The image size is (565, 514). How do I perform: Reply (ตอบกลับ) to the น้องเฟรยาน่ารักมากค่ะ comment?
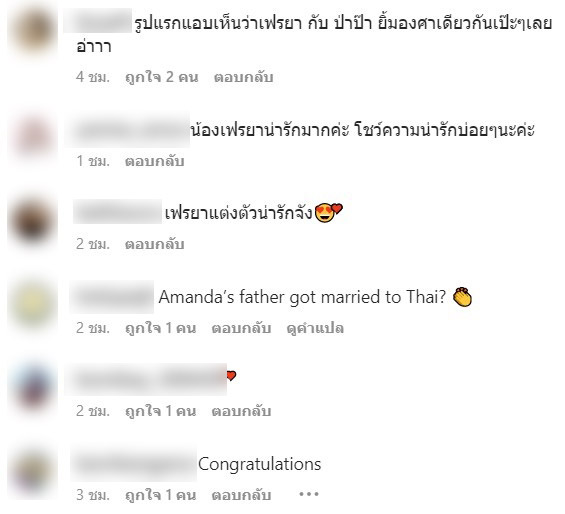tap(155, 161)
